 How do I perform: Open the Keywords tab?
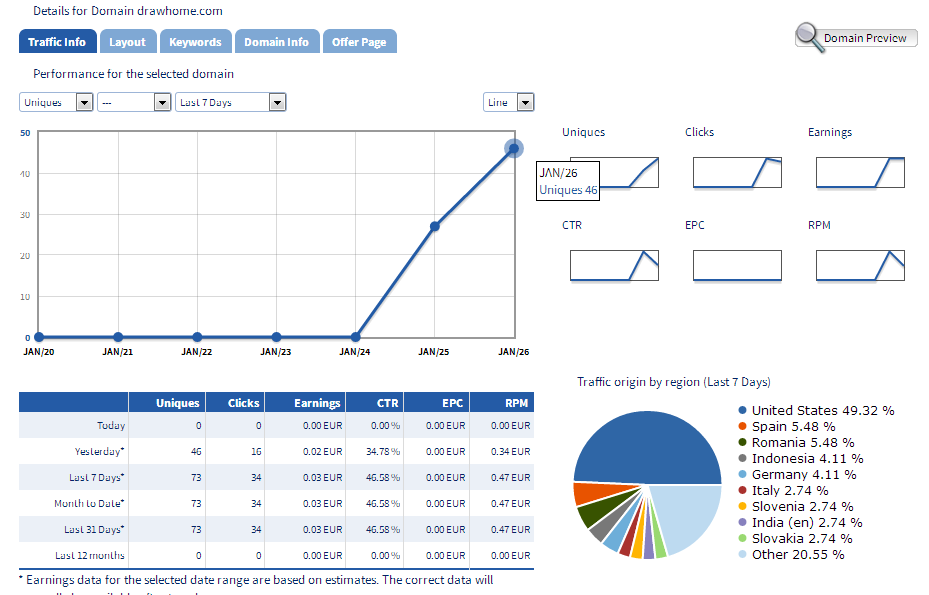[x=195, y=42]
